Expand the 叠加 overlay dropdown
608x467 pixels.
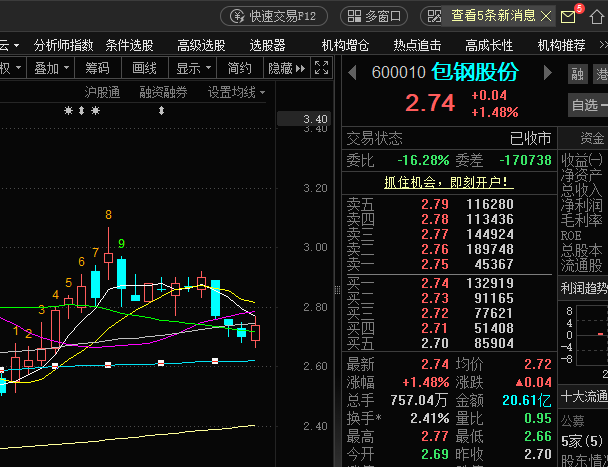51,69
